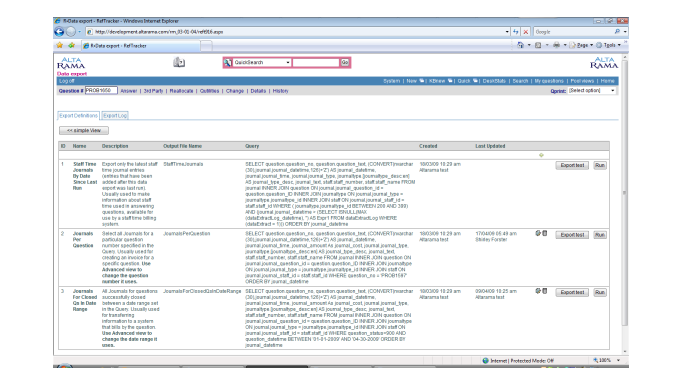Open the IE Page menu dropdown
Viewport: 679px width, 378px height.
click(x=582, y=45)
